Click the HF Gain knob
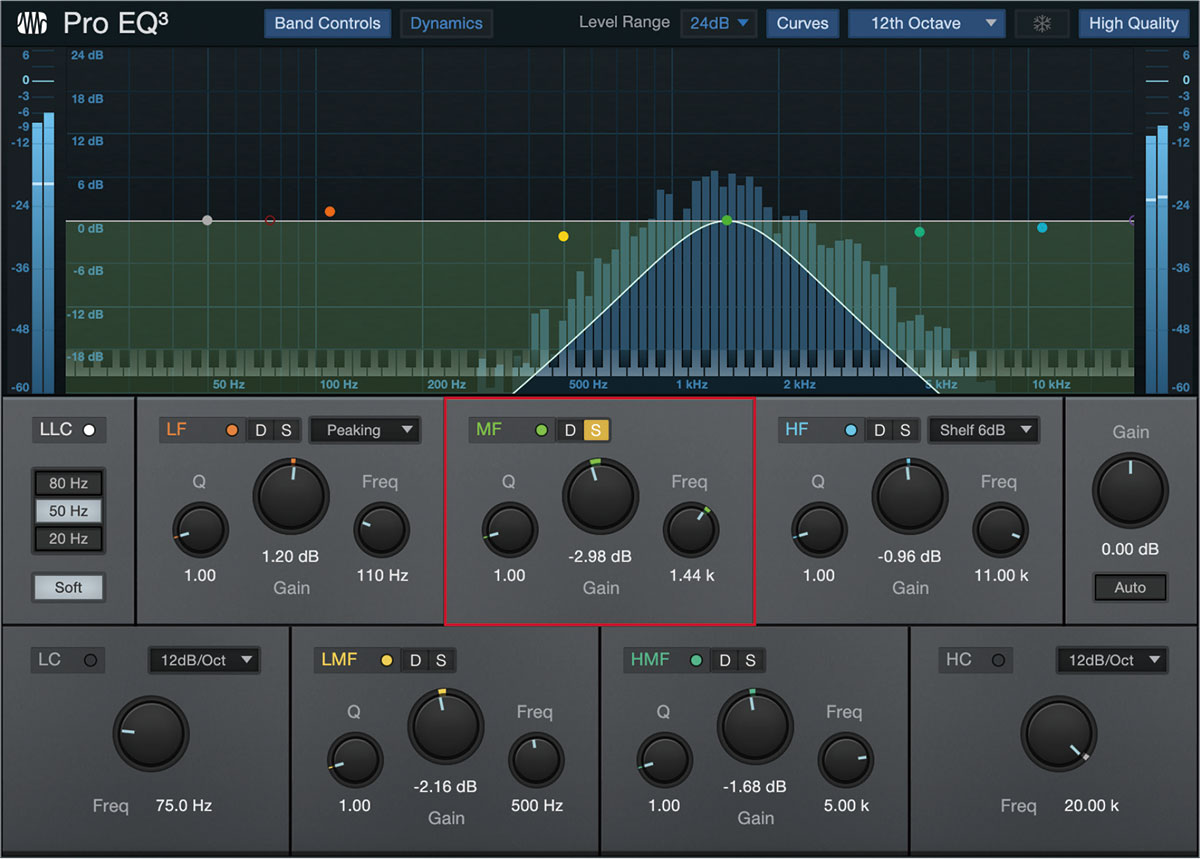 [910, 496]
